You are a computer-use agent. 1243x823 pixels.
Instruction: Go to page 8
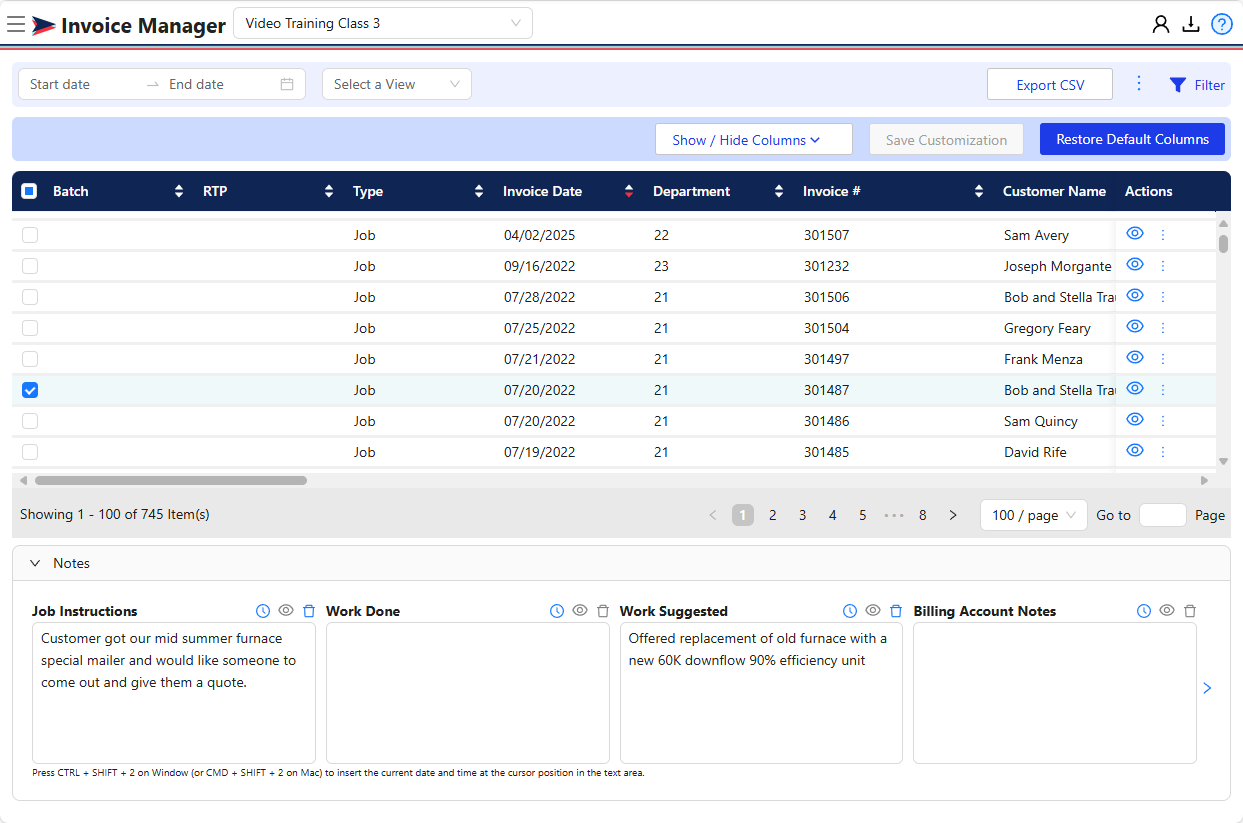pyautogui.click(x=922, y=515)
